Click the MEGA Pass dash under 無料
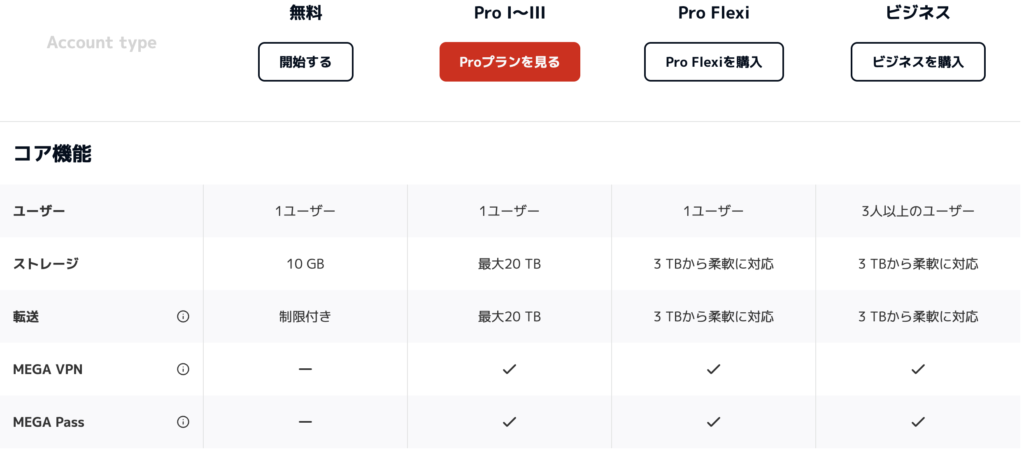Viewport: 1024px width, 454px height. pyautogui.click(x=305, y=422)
